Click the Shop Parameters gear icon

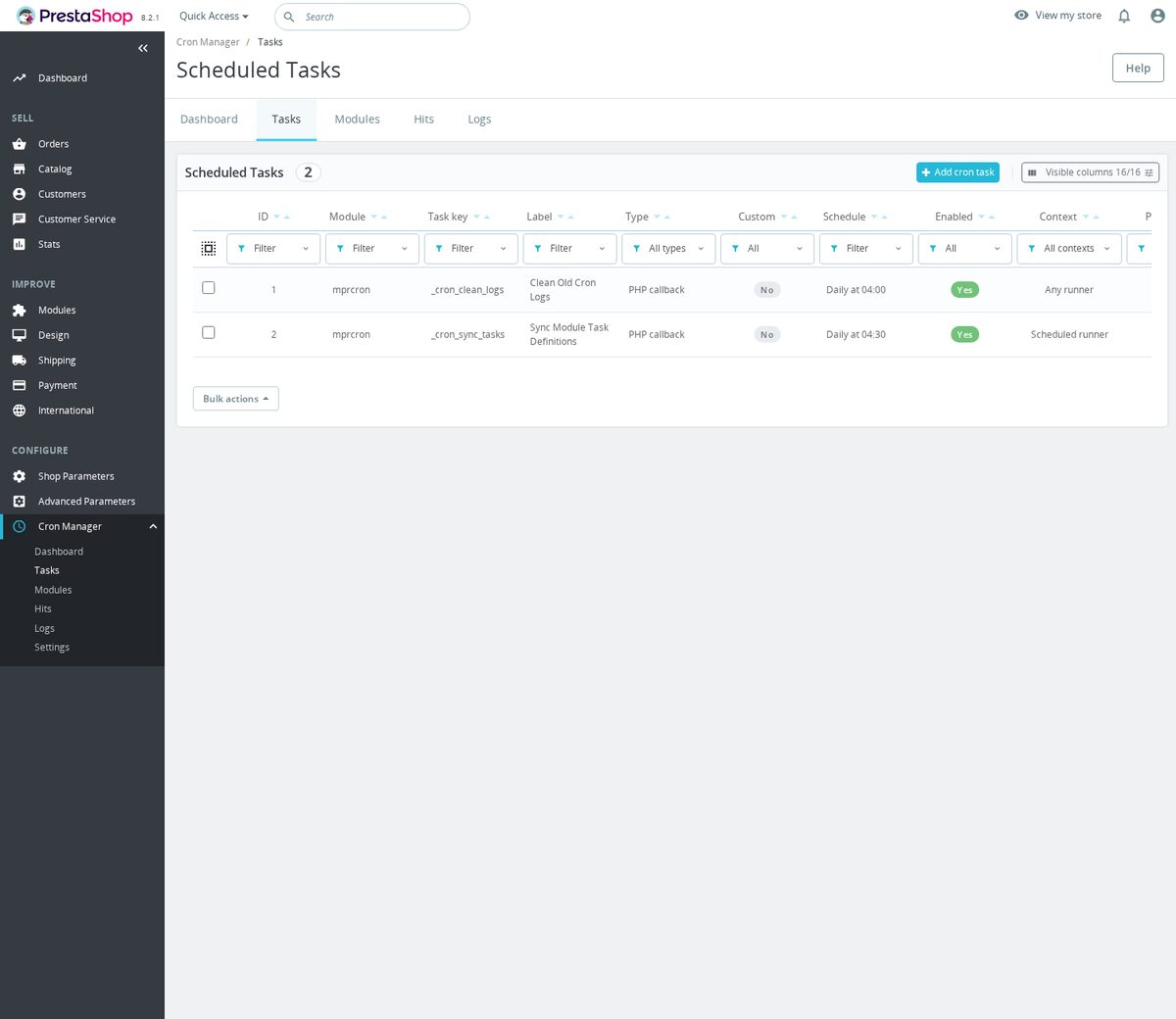19,476
